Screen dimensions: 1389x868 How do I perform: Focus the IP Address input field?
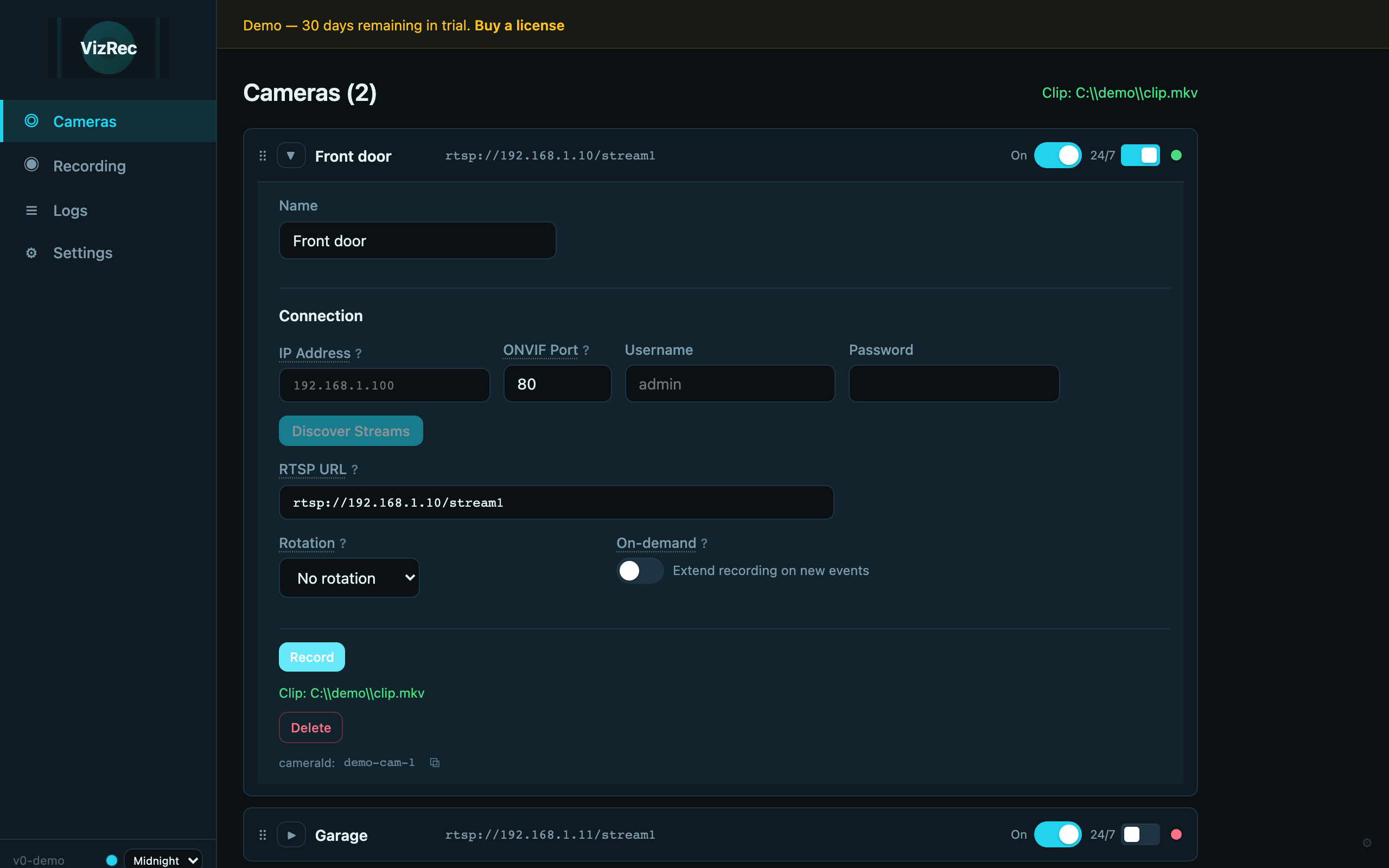384,385
